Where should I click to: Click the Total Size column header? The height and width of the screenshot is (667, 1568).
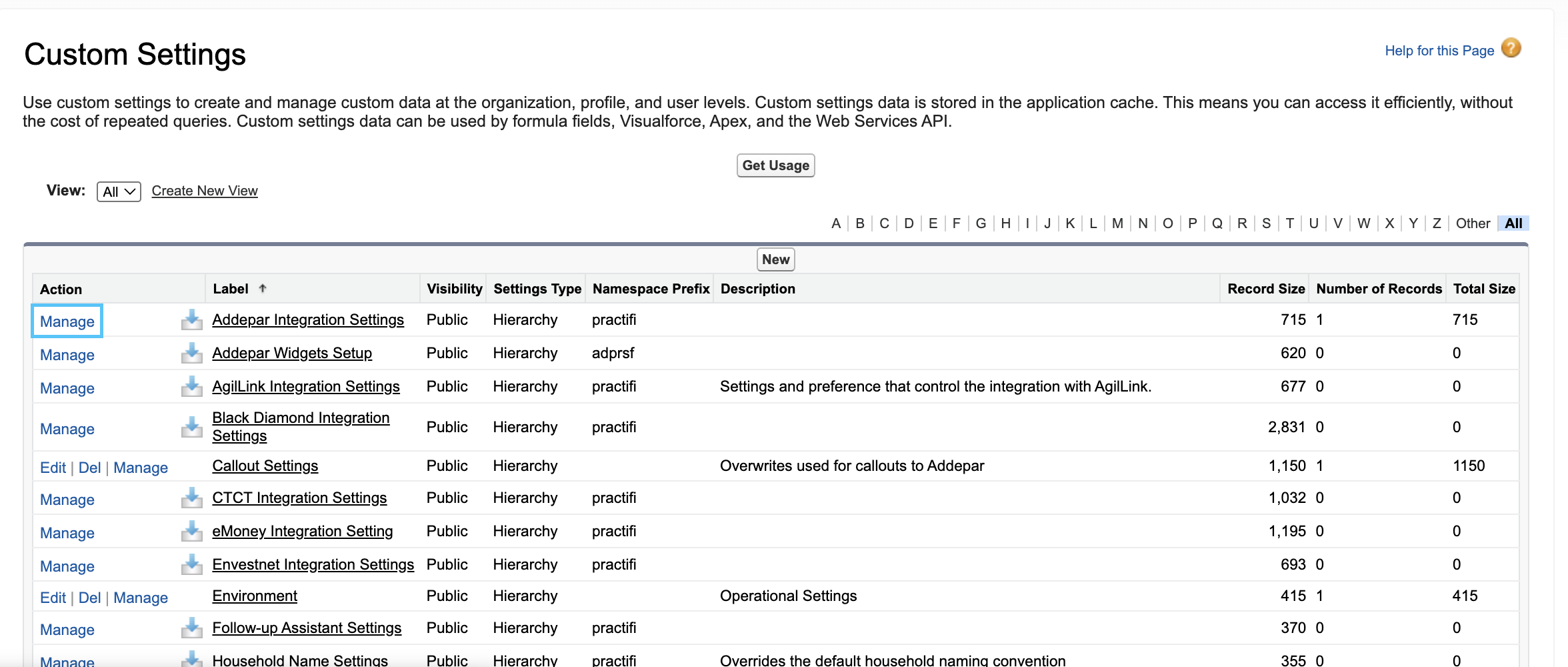tap(1484, 289)
